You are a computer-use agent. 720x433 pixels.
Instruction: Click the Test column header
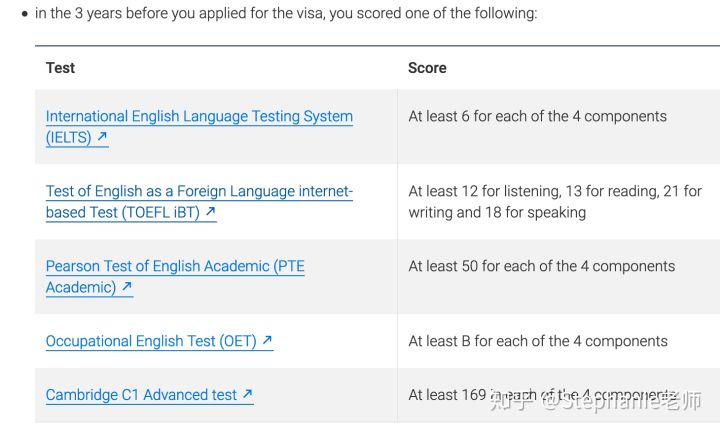pos(60,68)
